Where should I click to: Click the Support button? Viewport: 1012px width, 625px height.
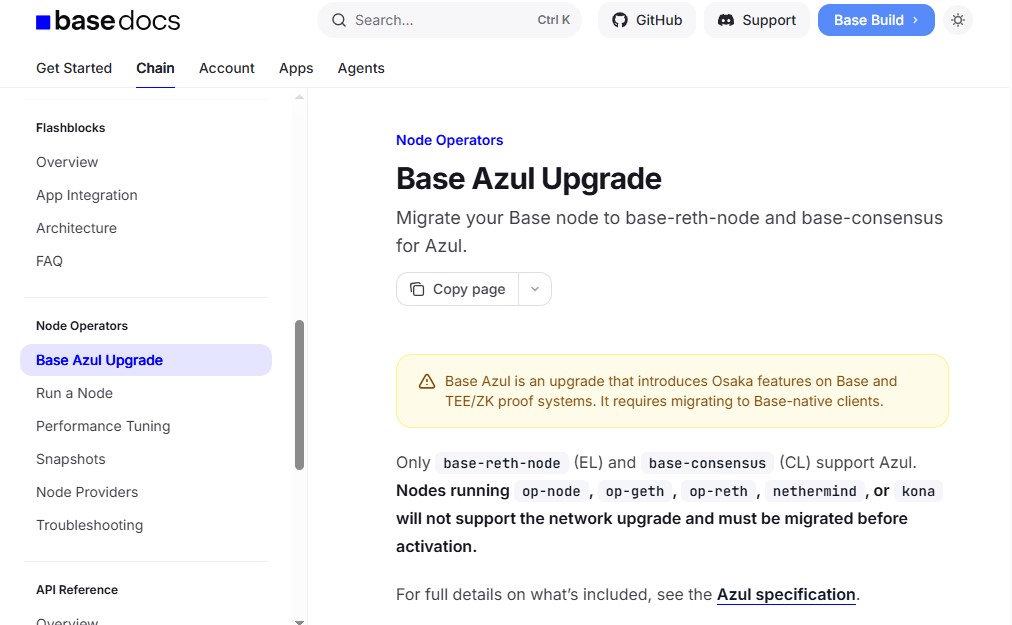(x=756, y=20)
